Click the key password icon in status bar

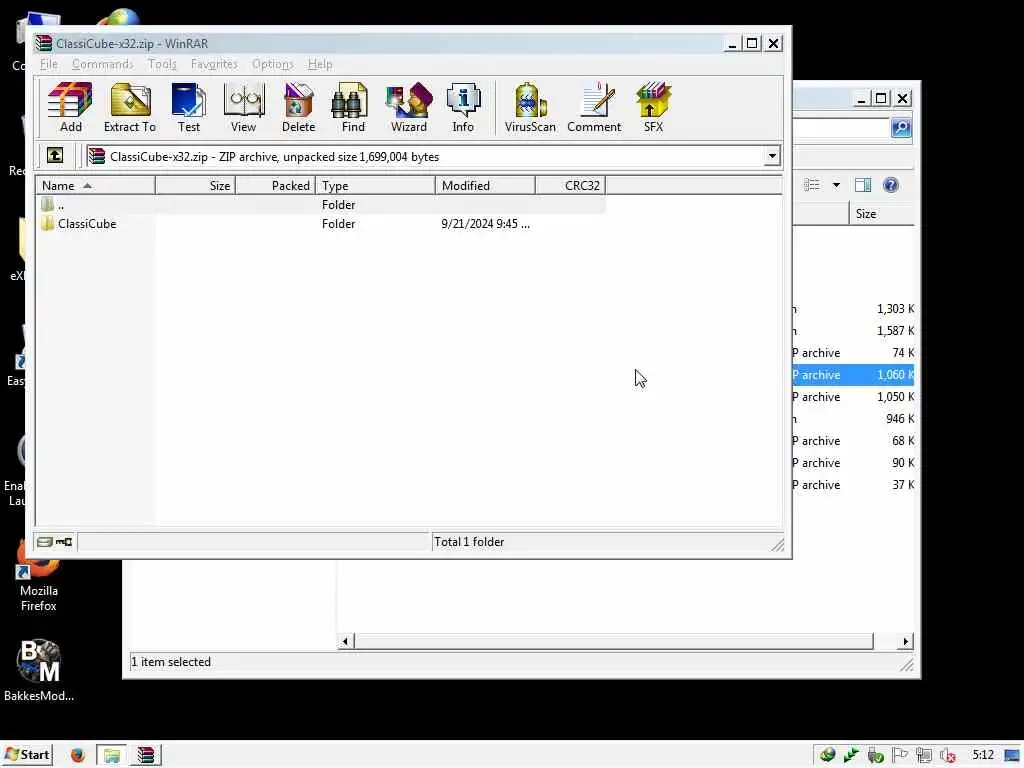(64, 541)
